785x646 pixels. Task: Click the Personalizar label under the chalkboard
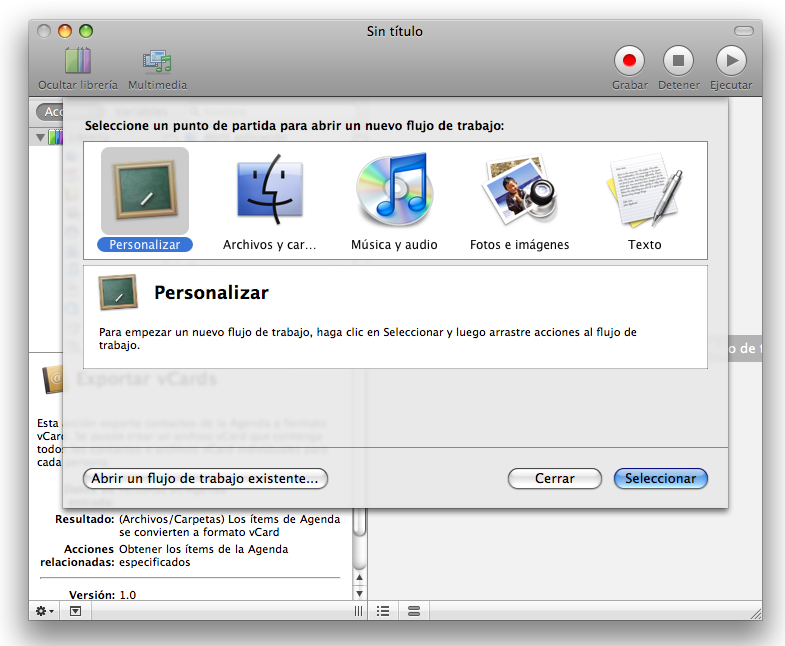145,244
